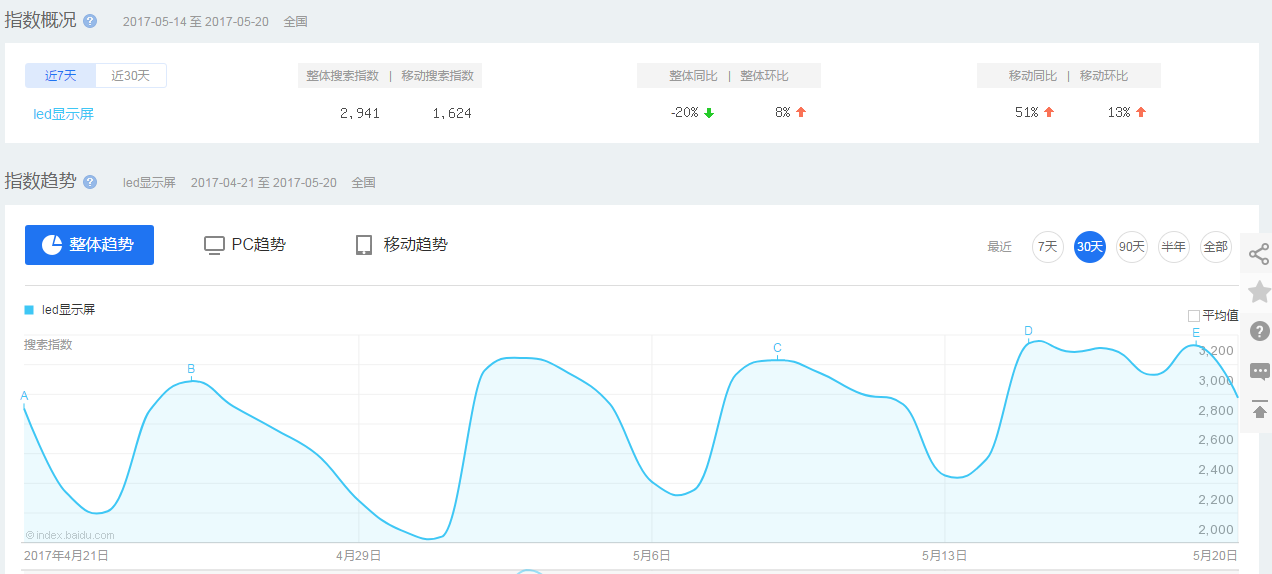
Task: Click the 5月13日 axis date label
Action: click(945, 555)
